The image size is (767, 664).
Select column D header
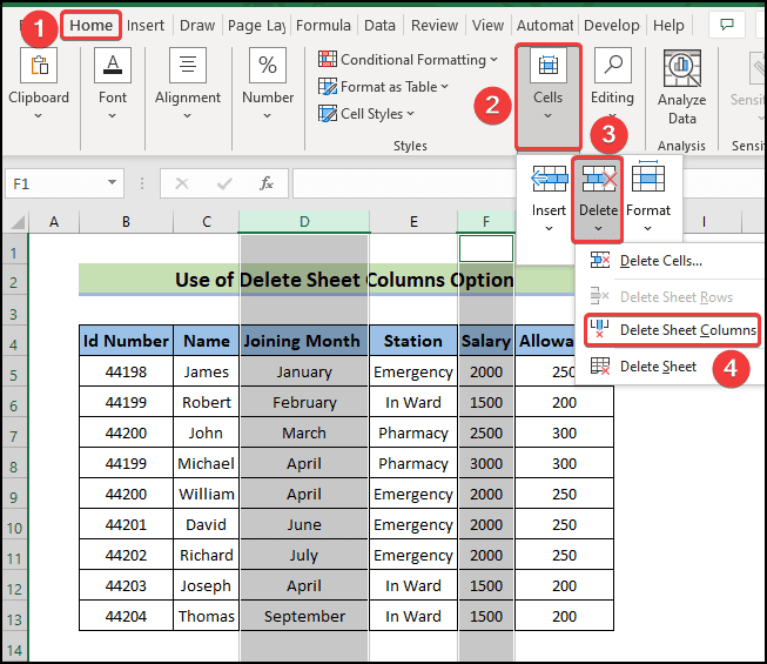[304, 222]
